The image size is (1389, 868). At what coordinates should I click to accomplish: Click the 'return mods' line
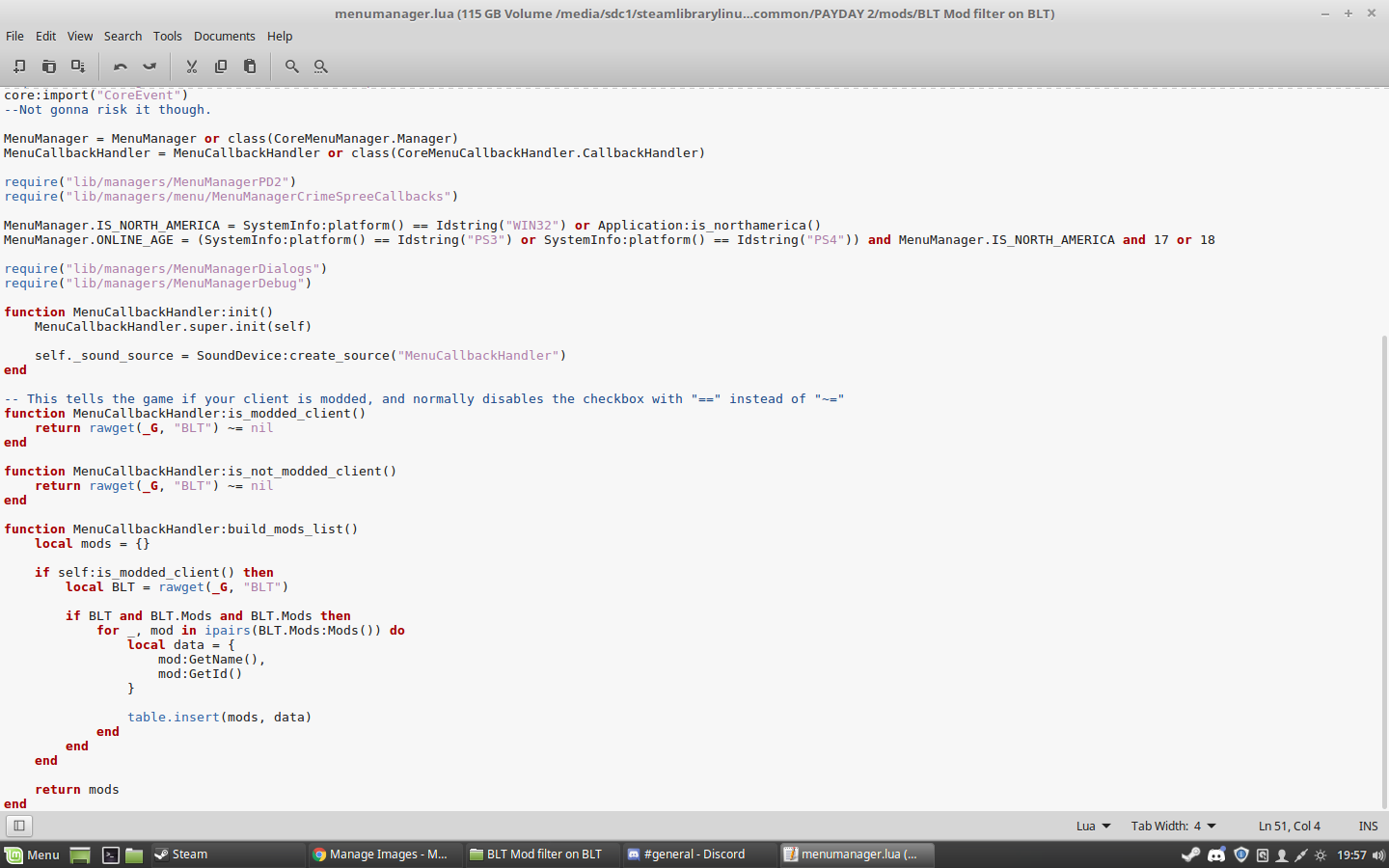pyautogui.click(x=77, y=790)
